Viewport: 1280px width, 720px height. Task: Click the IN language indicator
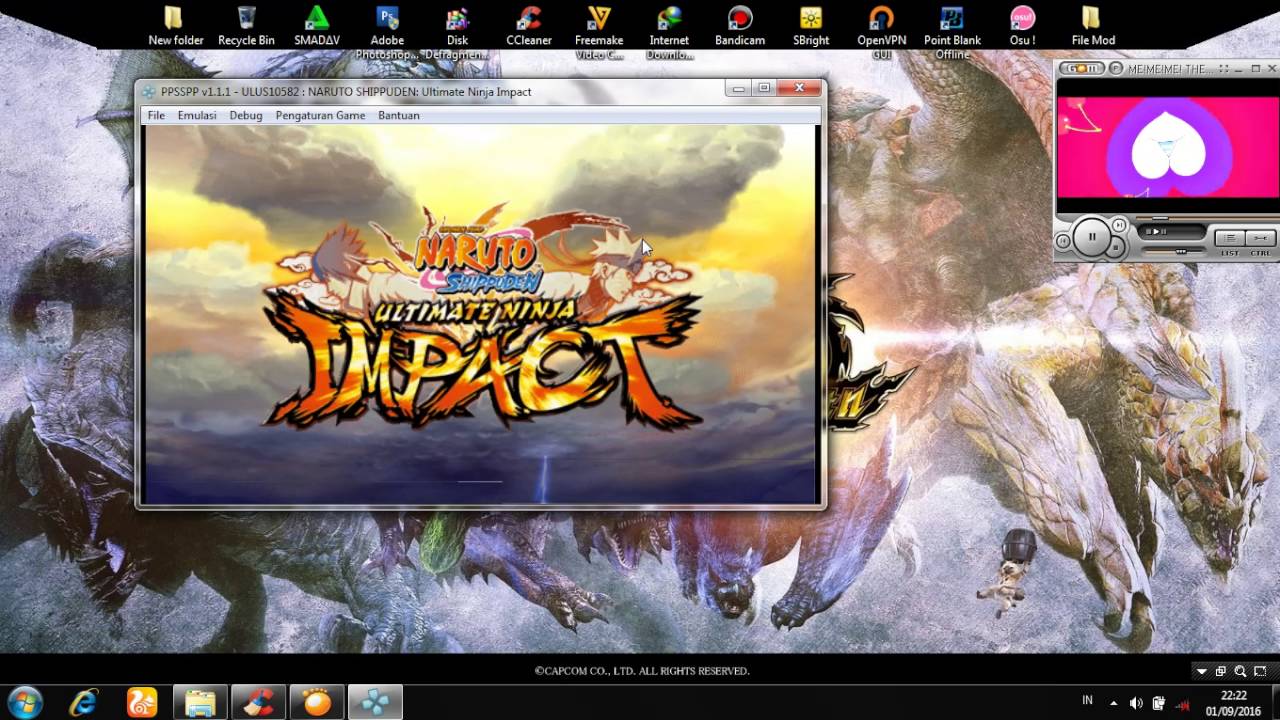[x=1087, y=701]
